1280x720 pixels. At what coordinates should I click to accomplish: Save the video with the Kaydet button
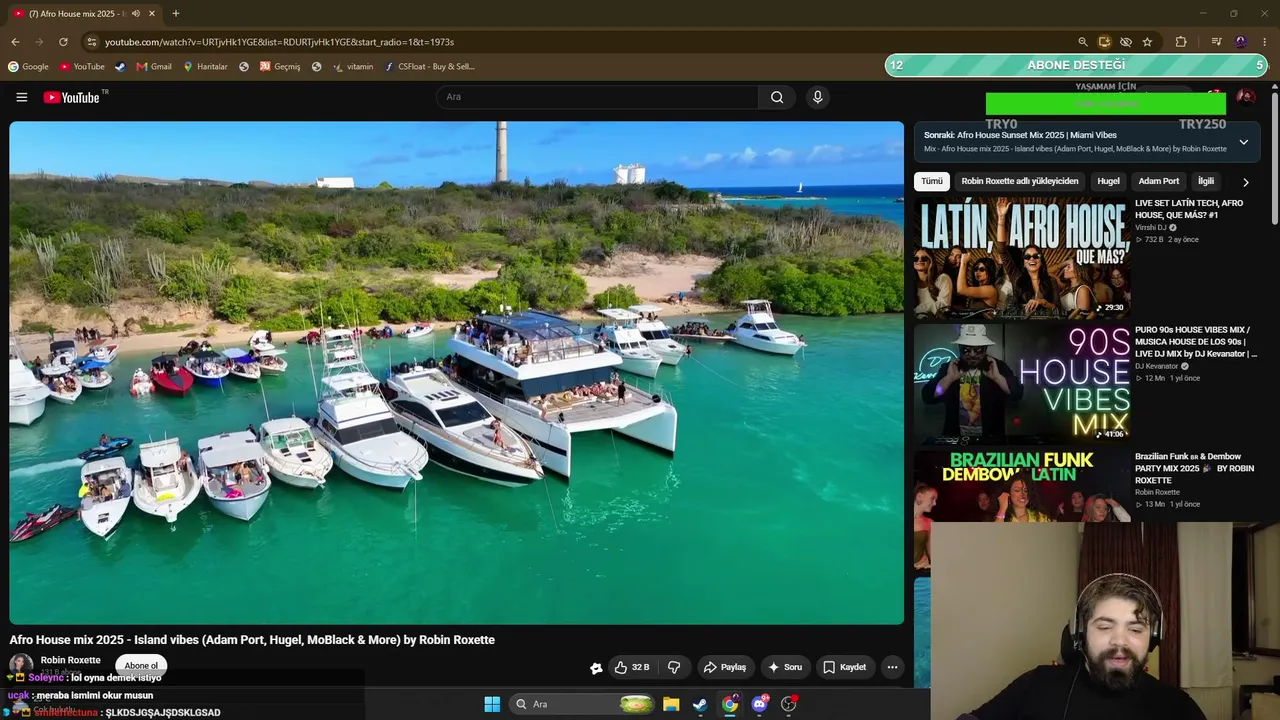pos(844,667)
